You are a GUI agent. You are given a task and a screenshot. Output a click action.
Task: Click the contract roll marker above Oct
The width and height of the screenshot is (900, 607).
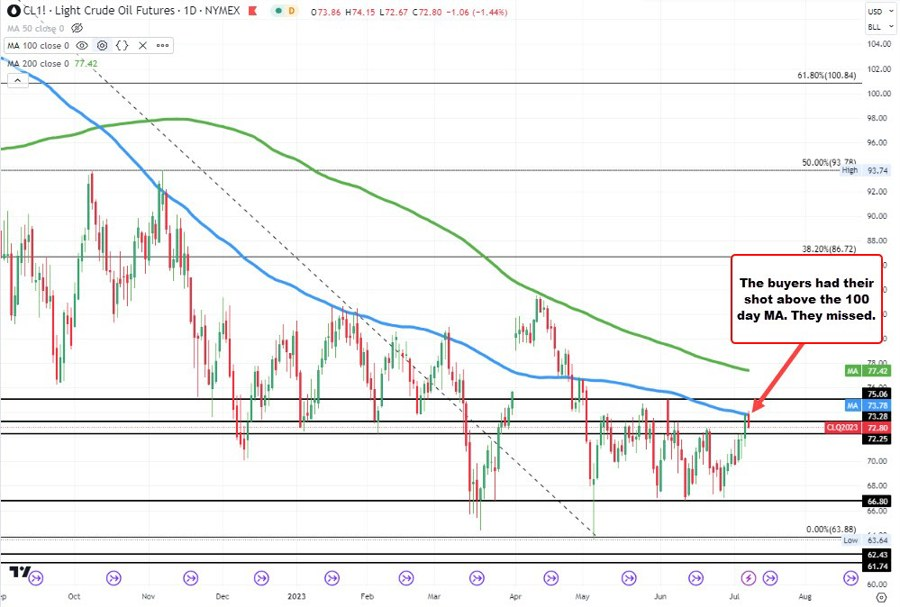point(112,577)
